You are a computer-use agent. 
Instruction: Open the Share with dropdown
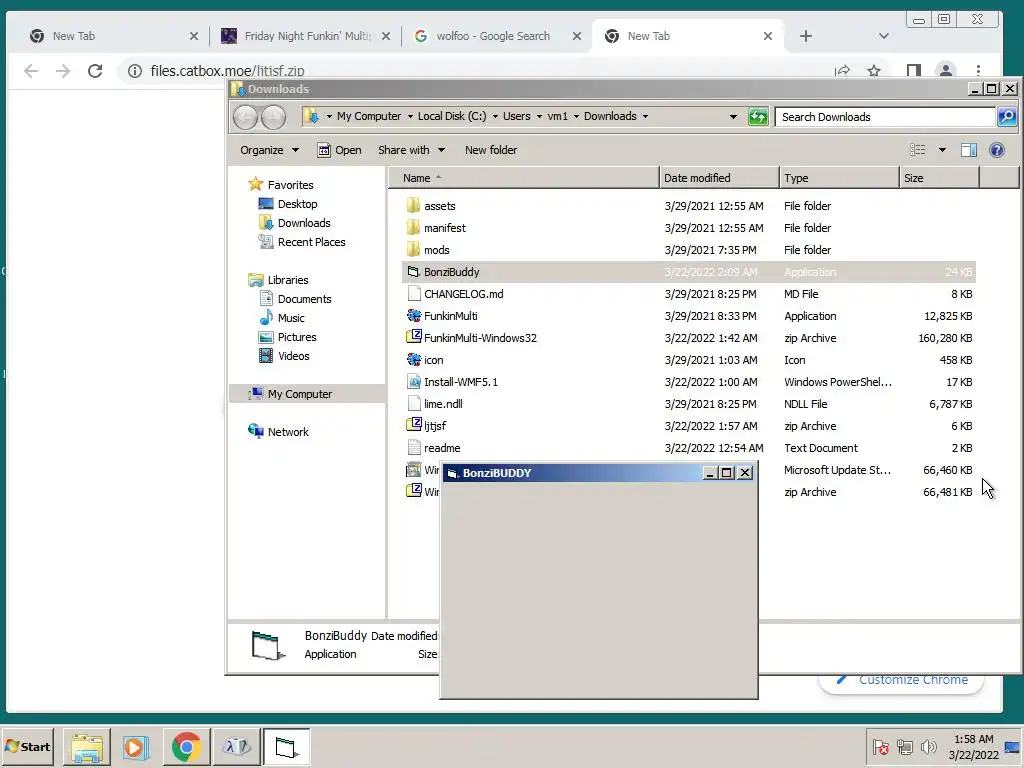411,150
